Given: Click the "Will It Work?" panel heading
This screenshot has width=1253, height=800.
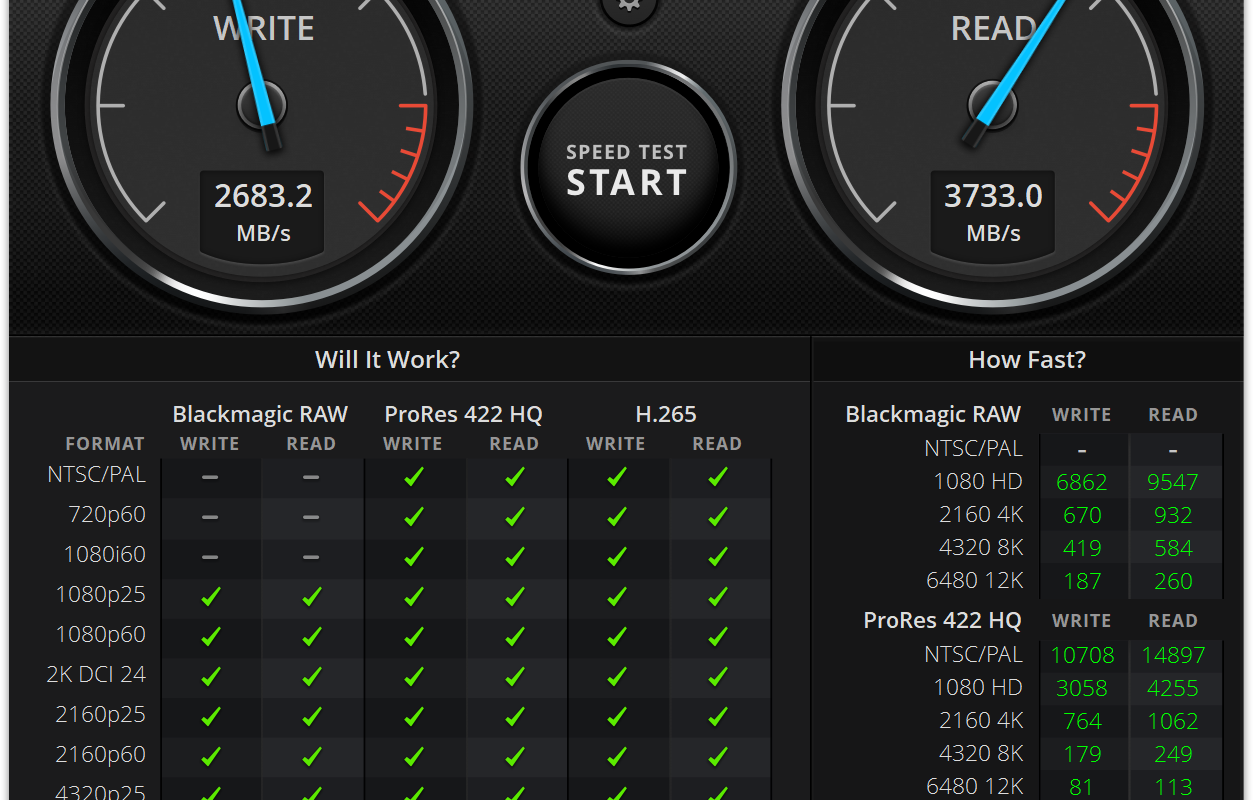Looking at the screenshot, I should [388, 360].
